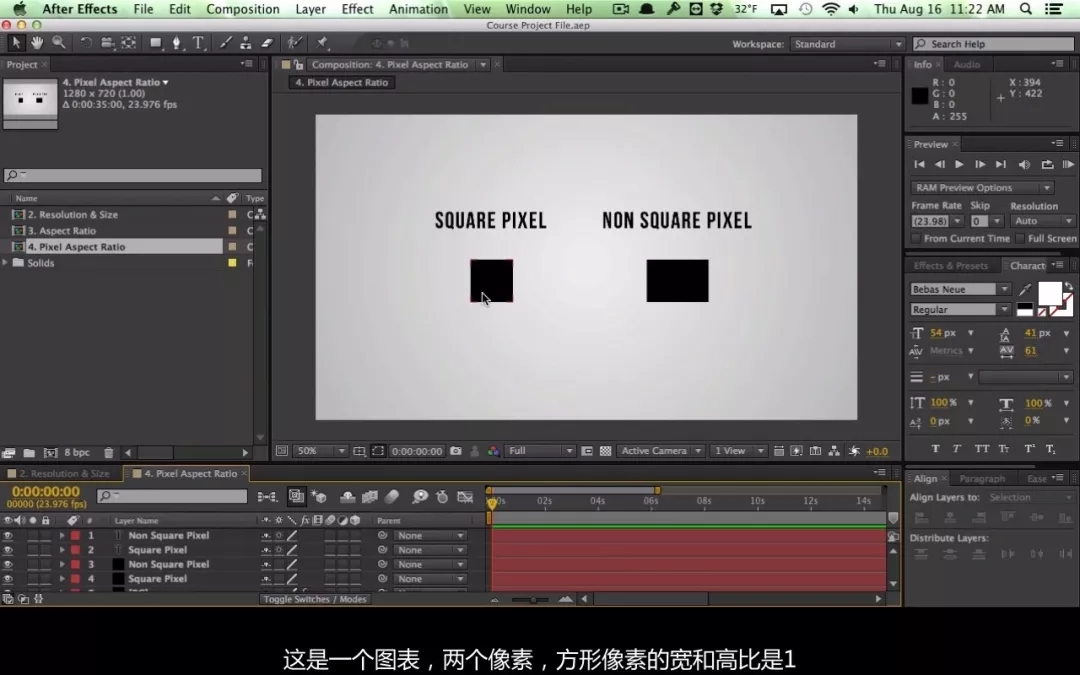This screenshot has width=1080, height=675.
Task: Click the Brainstorm icon in timeline
Action: pyautogui.click(x=420, y=497)
